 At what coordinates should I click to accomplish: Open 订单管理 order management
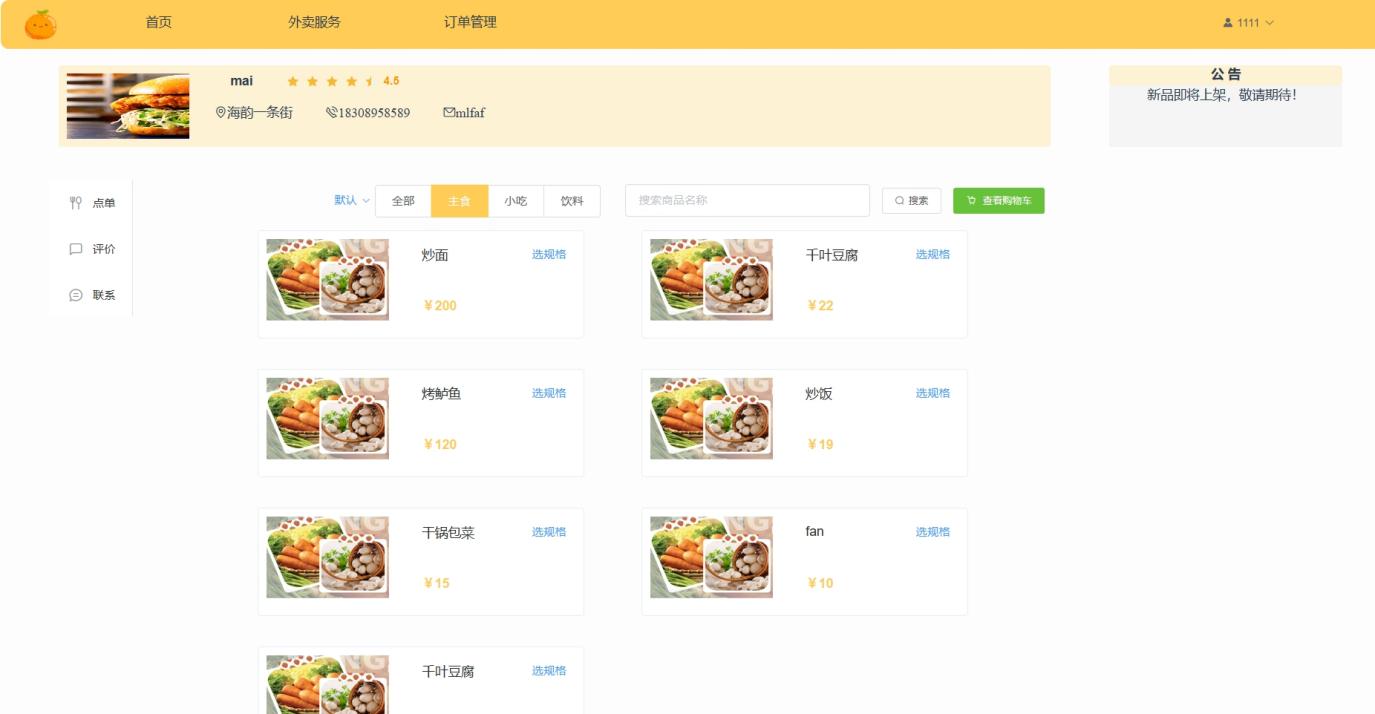point(470,22)
